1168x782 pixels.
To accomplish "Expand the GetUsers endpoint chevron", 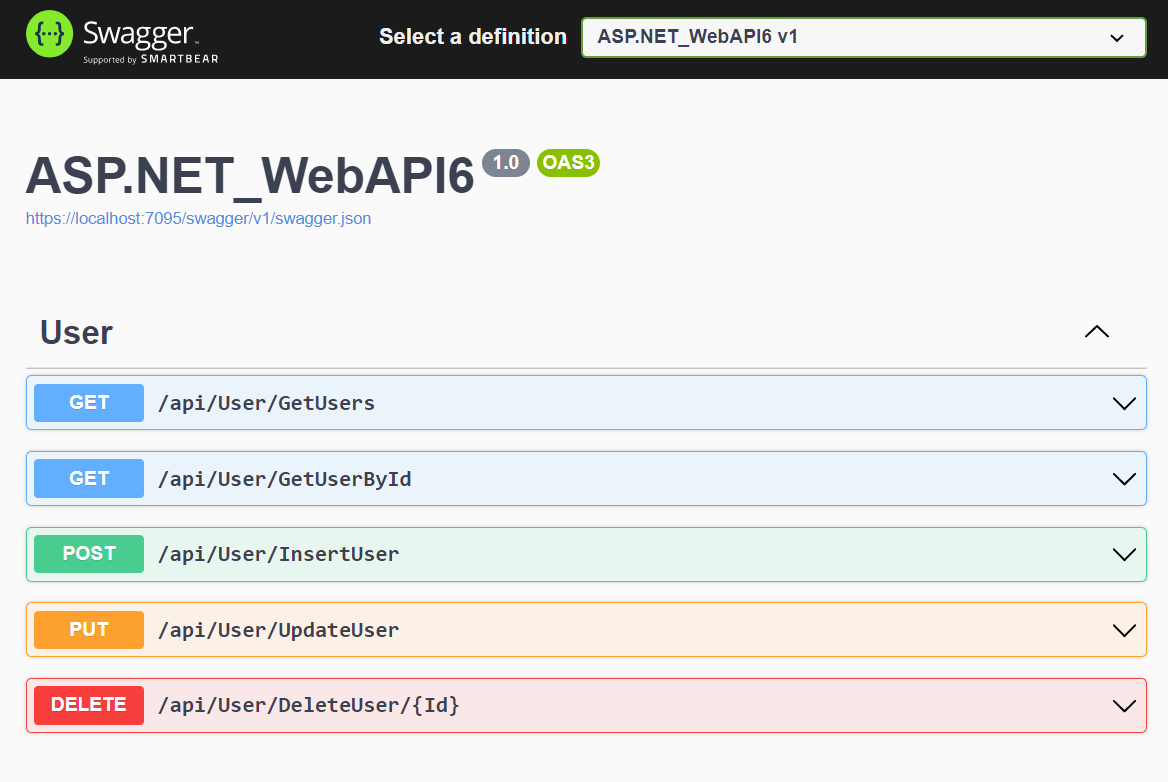I will click(1124, 404).
